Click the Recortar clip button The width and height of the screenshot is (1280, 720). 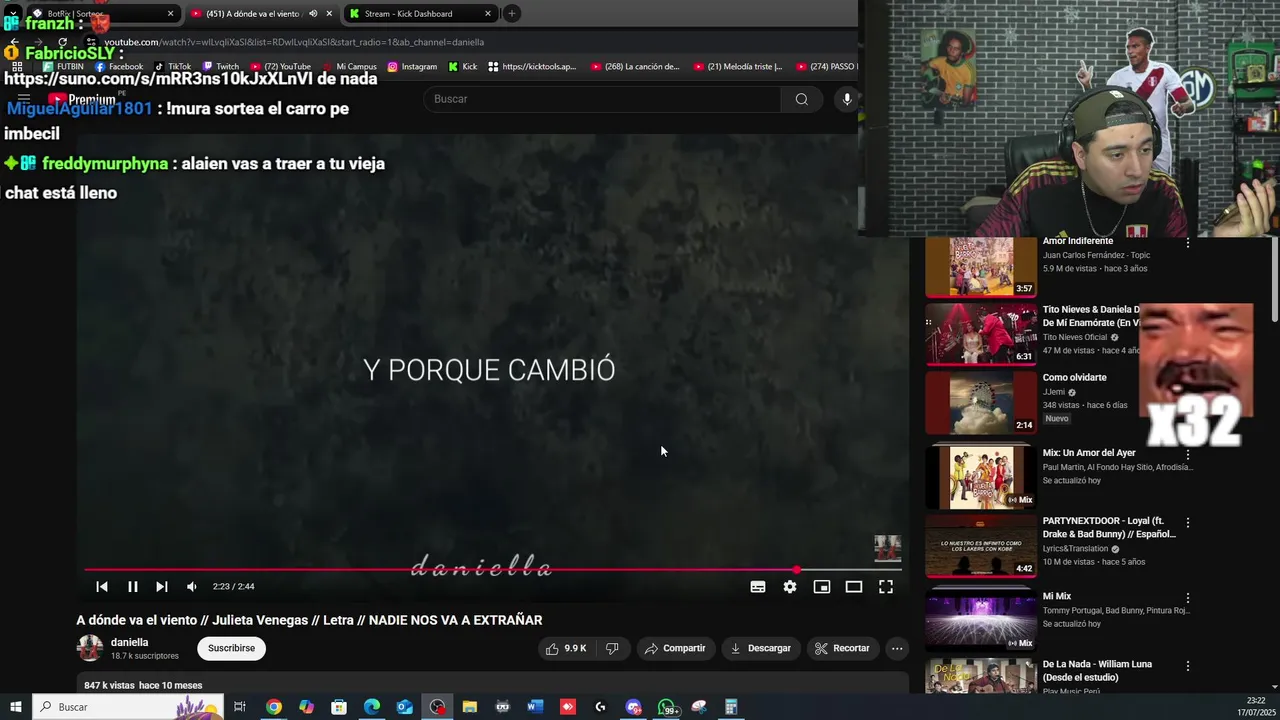[842, 648]
